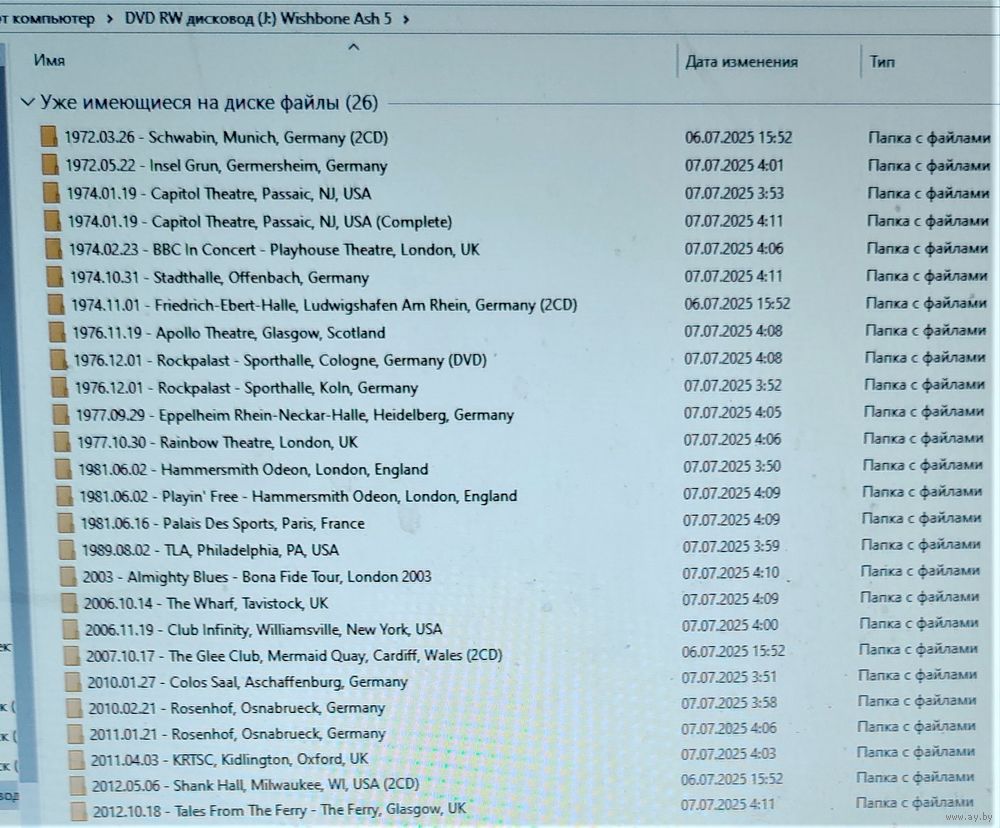Select folder icon of 2007.10.17 The Glee Club
The image size is (1000, 828).
(72, 656)
